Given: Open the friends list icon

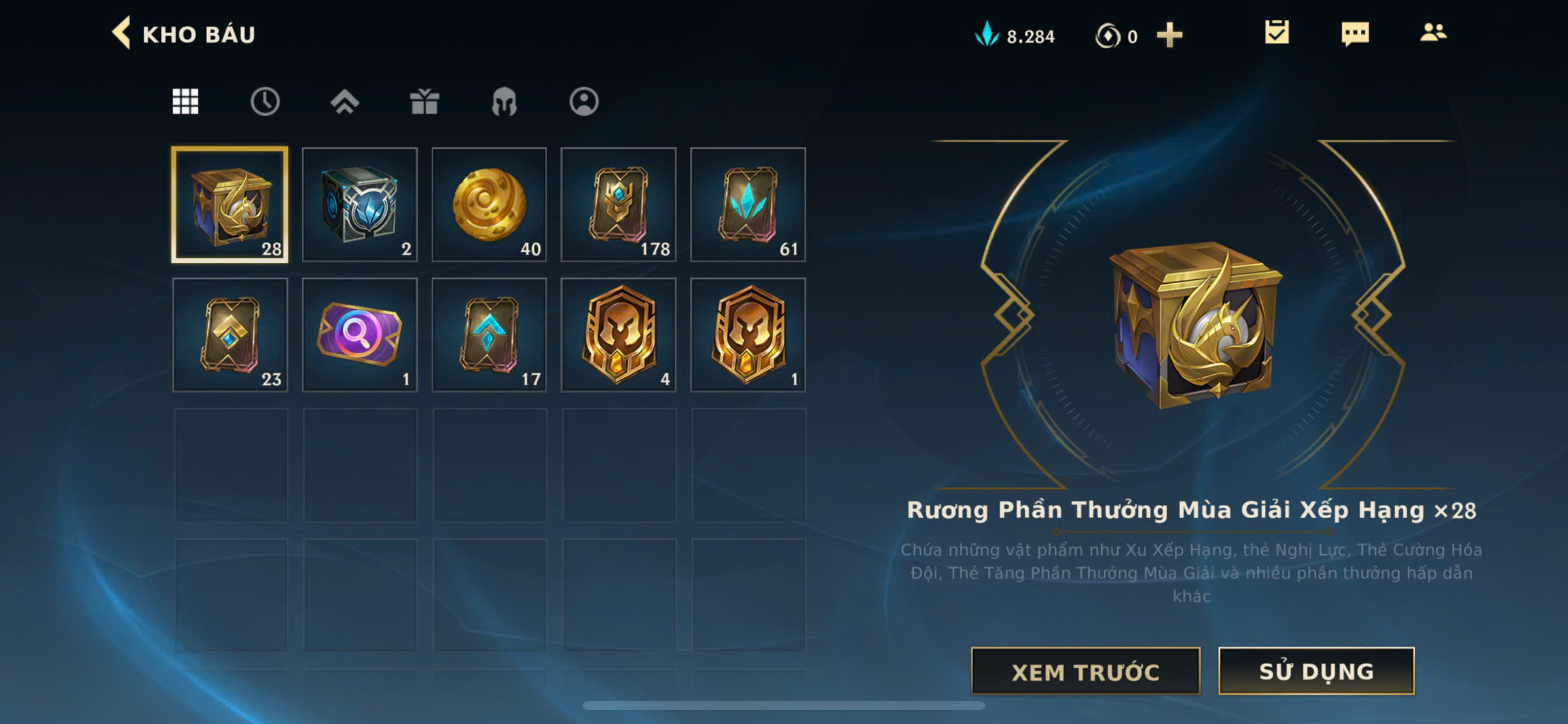Looking at the screenshot, I should pyautogui.click(x=1433, y=32).
